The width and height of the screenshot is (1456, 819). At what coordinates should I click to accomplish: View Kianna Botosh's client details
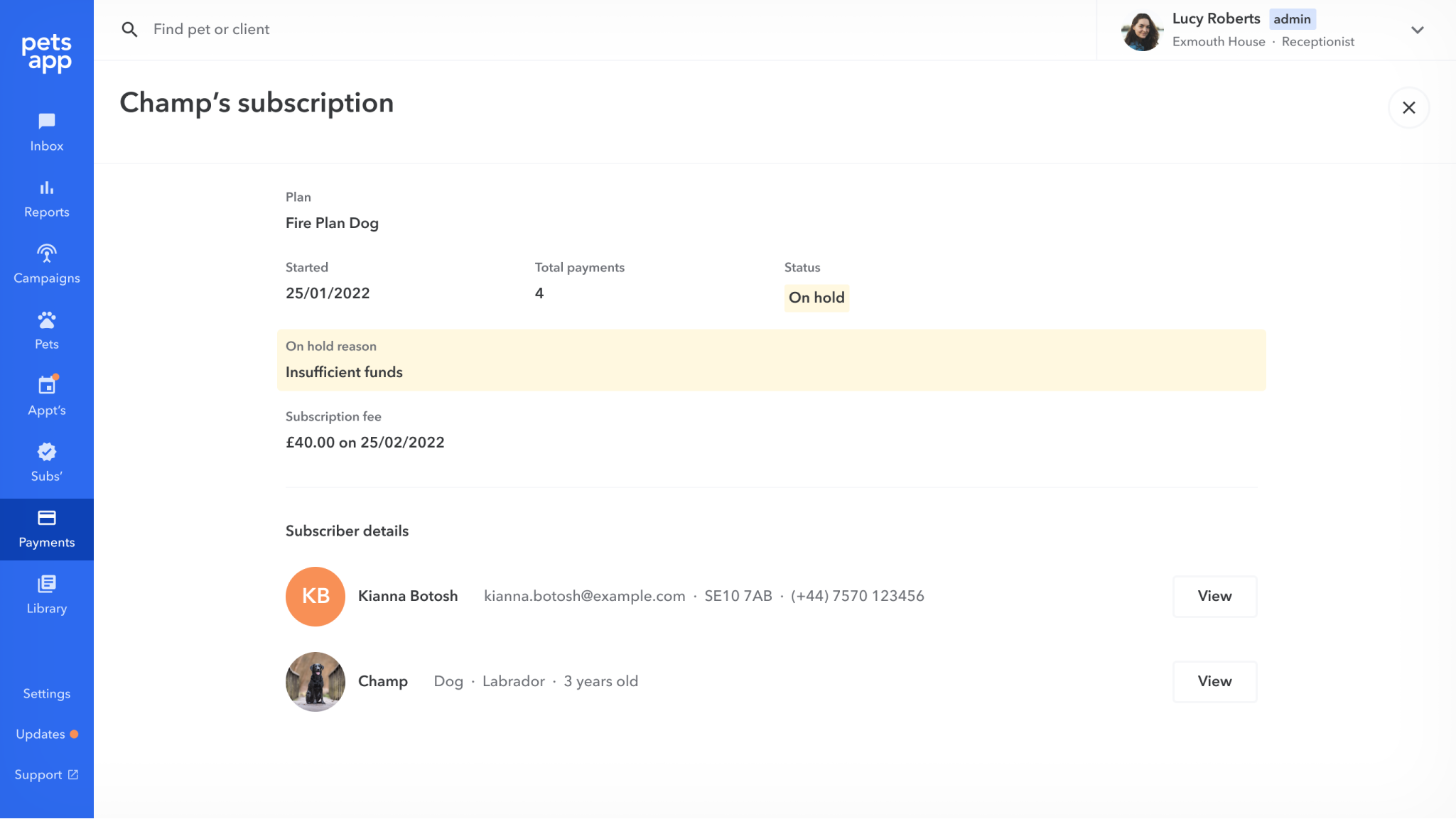[x=1214, y=596]
